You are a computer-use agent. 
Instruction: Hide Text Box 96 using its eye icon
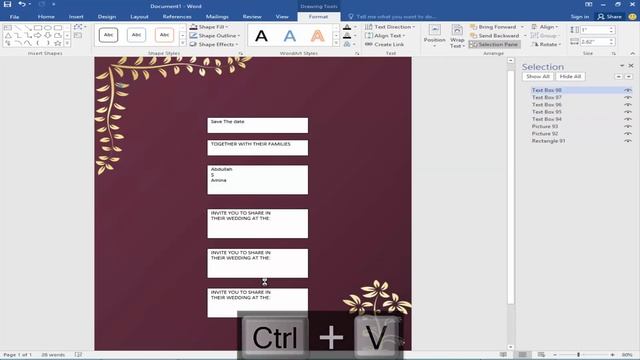pyautogui.click(x=628, y=105)
